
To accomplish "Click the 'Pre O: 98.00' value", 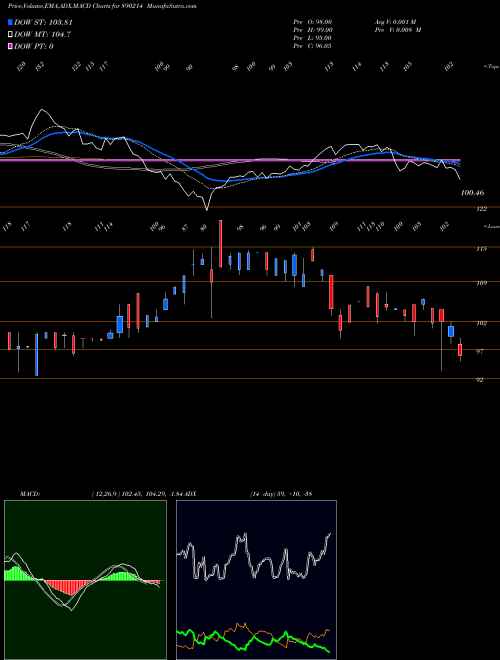I will tap(313, 22).
